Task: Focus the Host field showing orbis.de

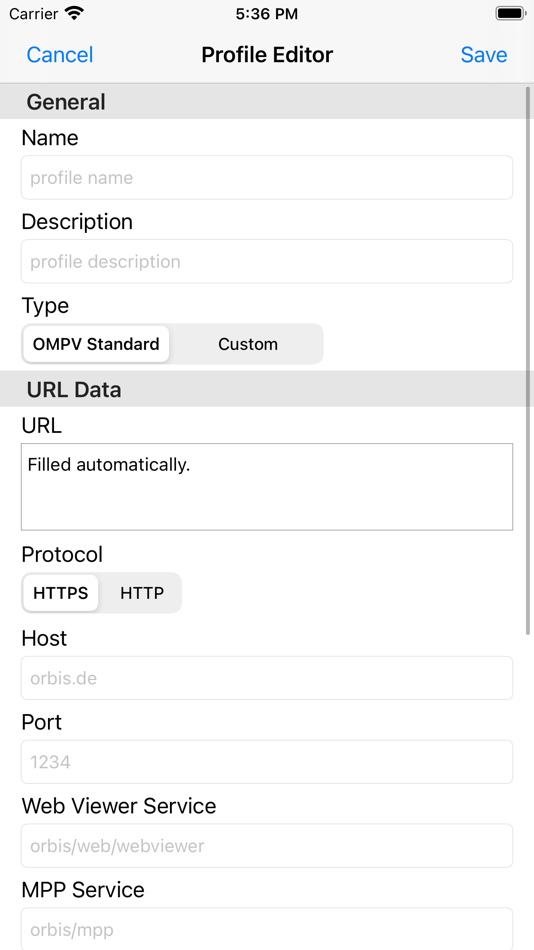Action: 267,678
